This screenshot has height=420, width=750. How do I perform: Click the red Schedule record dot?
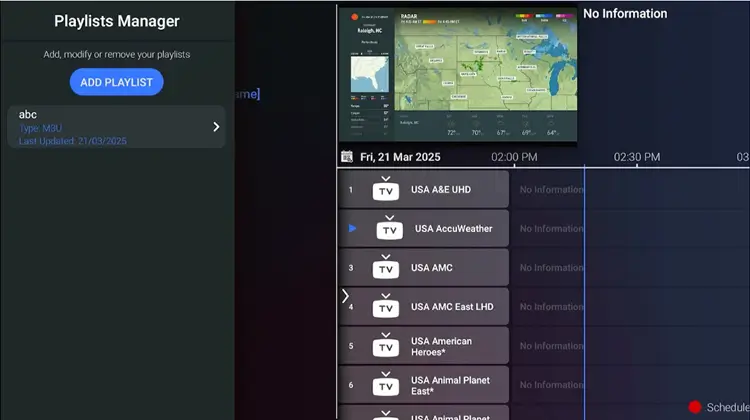(x=695, y=407)
